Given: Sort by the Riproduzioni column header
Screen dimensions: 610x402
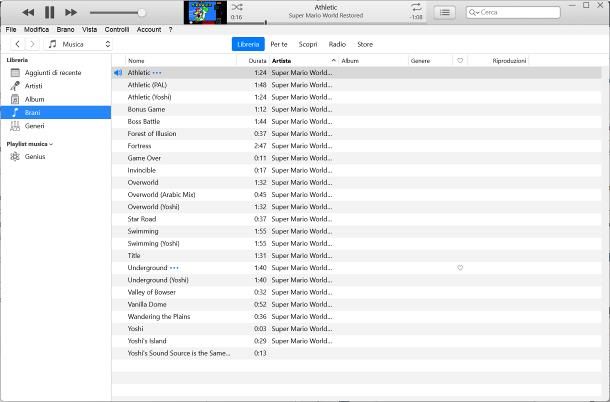Looking at the screenshot, I should [x=498, y=61].
